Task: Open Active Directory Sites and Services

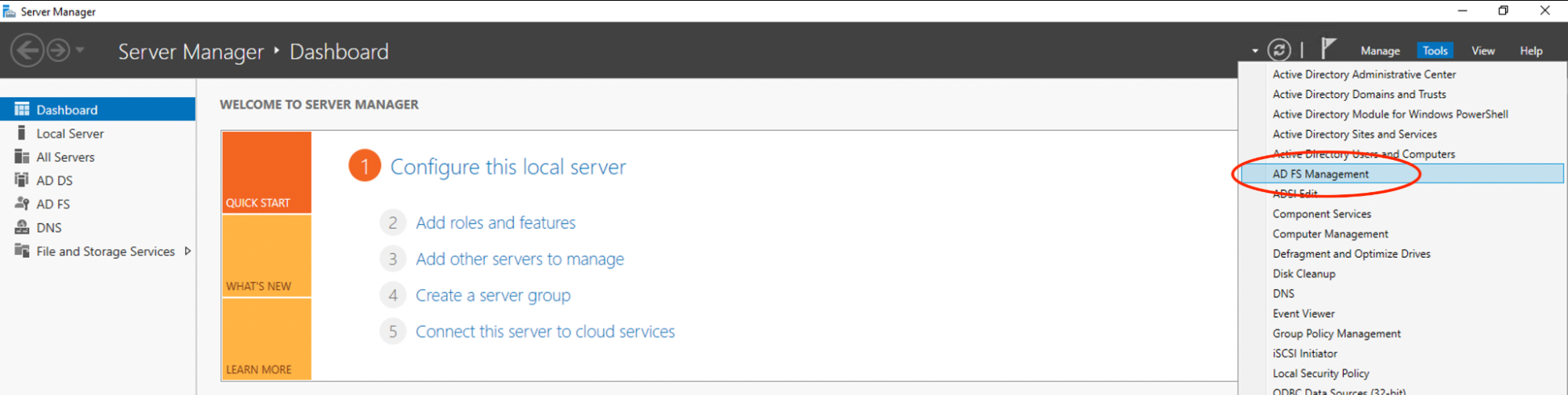Action: (1355, 135)
